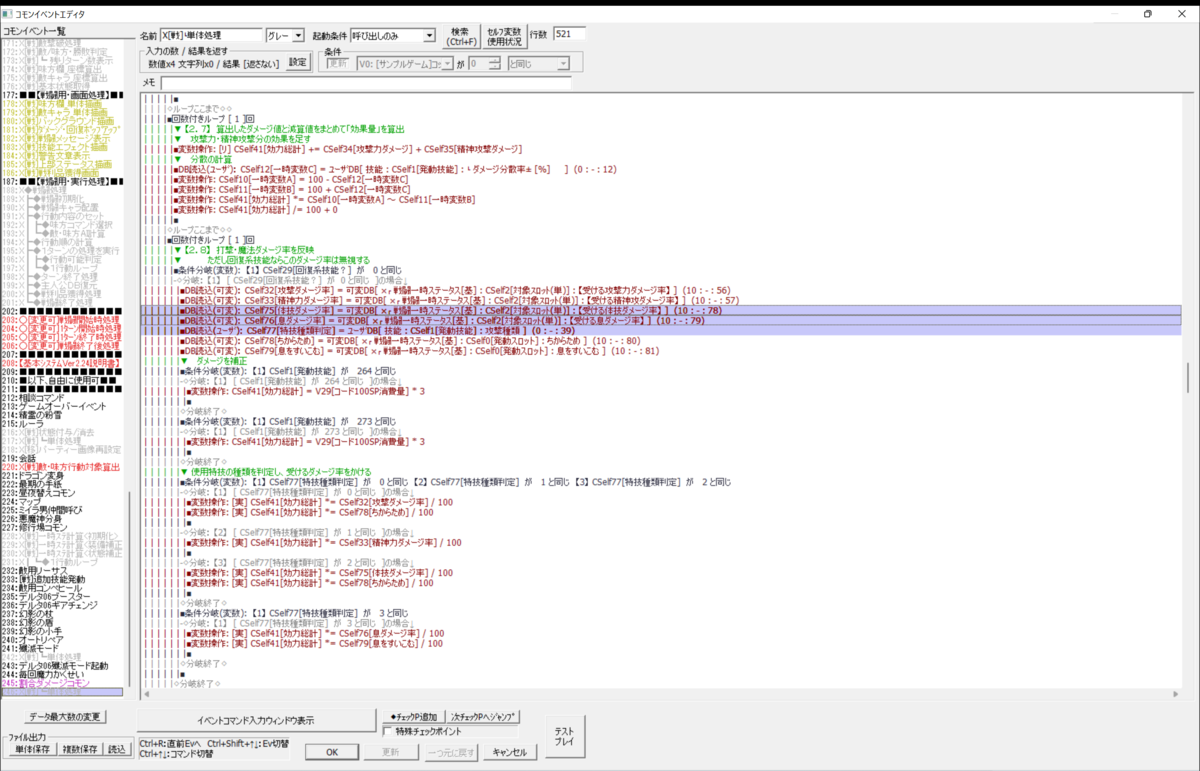Open the と同じ comparison dropdown
This screenshot has width=1200, height=771.
(x=538, y=63)
